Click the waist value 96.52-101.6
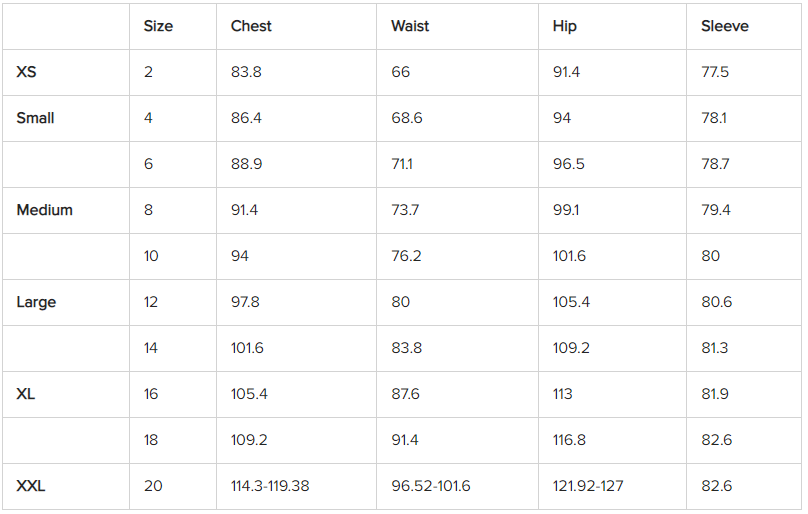Viewport: 808px width, 514px height. click(430, 487)
